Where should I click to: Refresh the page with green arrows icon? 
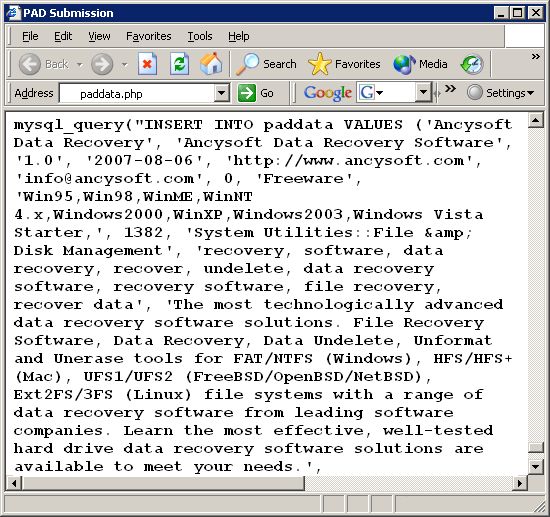[179, 64]
